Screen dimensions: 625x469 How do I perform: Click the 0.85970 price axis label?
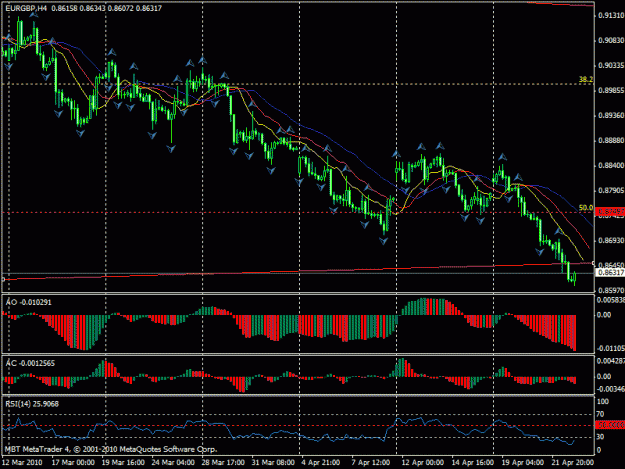[611, 290]
